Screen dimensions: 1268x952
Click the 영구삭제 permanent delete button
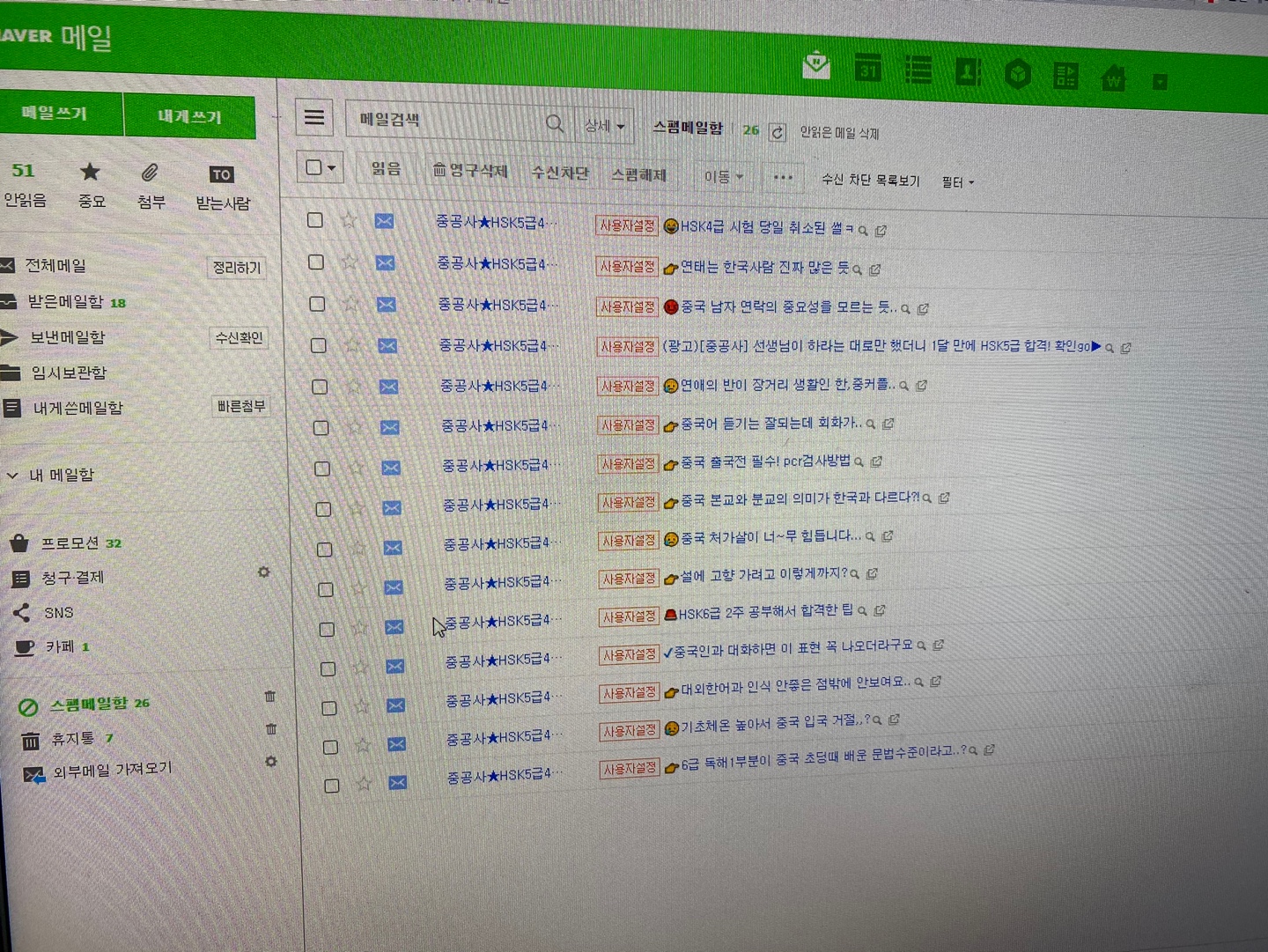pos(470,170)
